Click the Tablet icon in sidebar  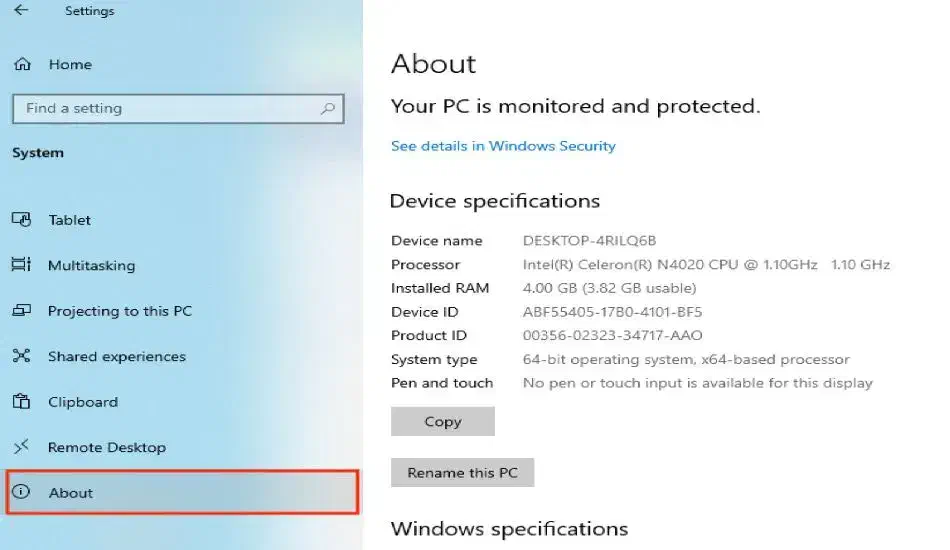point(22,220)
